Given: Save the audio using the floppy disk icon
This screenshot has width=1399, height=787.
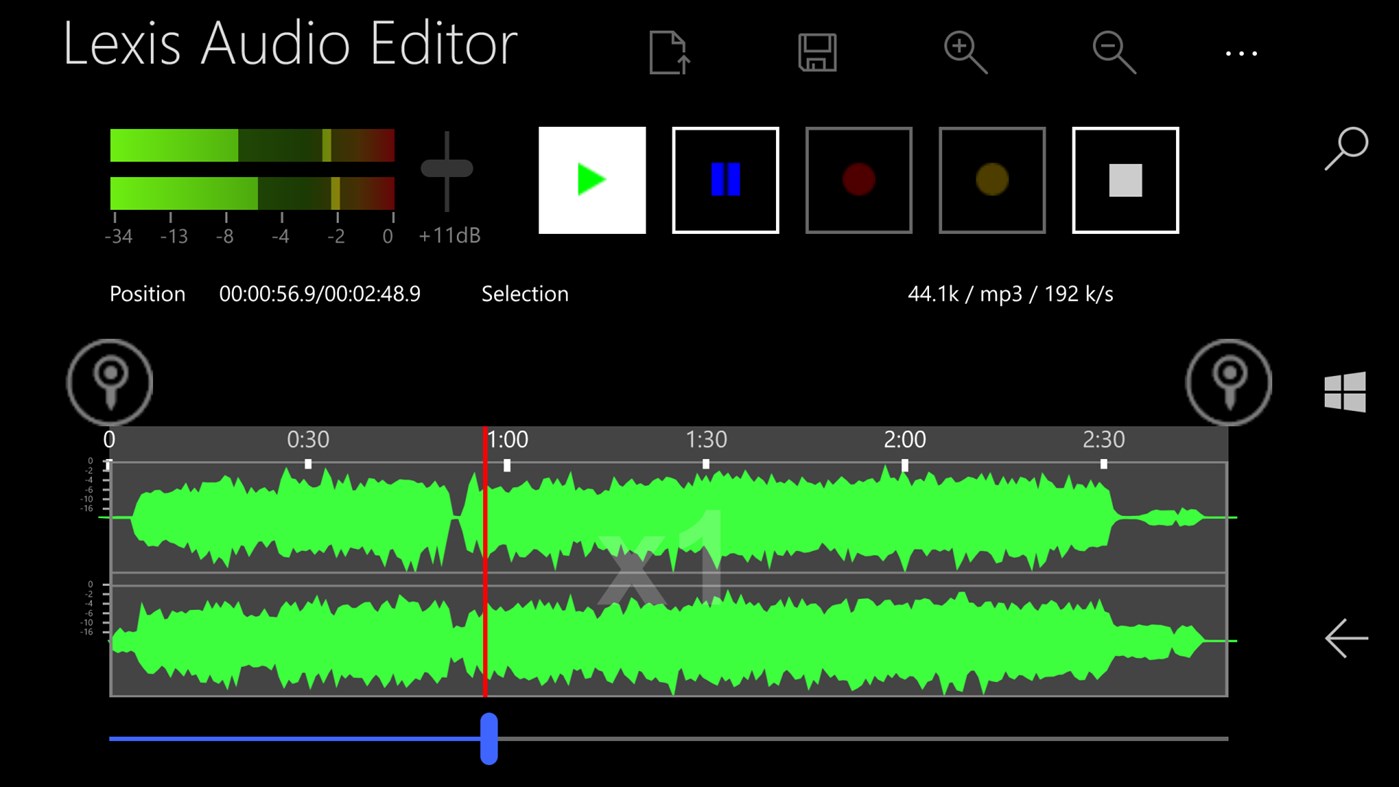Looking at the screenshot, I should tap(817, 52).
